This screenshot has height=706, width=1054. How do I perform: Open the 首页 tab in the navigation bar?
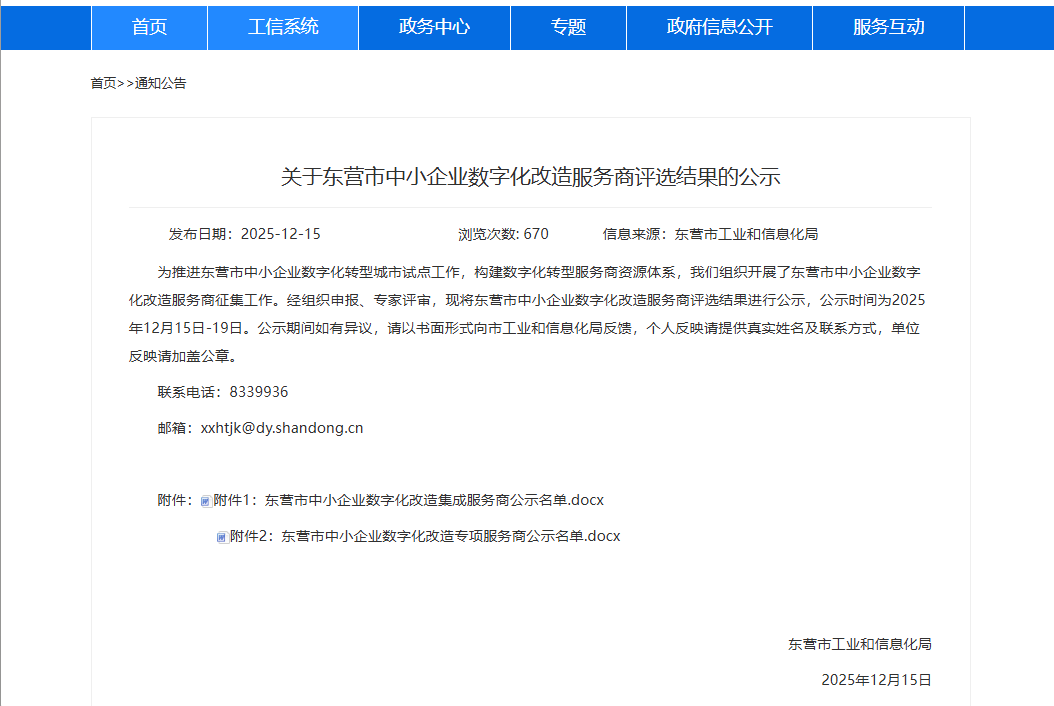pos(149,27)
